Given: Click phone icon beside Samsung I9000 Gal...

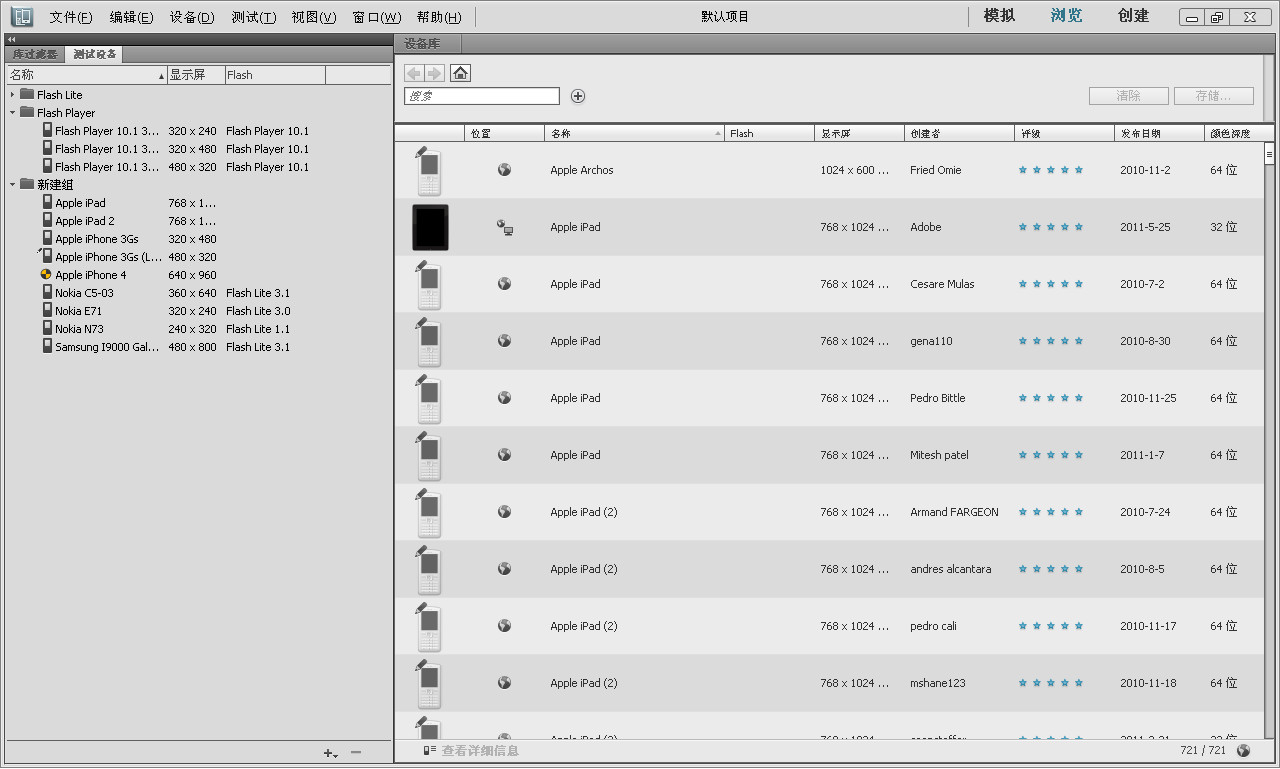Looking at the screenshot, I should [47, 346].
